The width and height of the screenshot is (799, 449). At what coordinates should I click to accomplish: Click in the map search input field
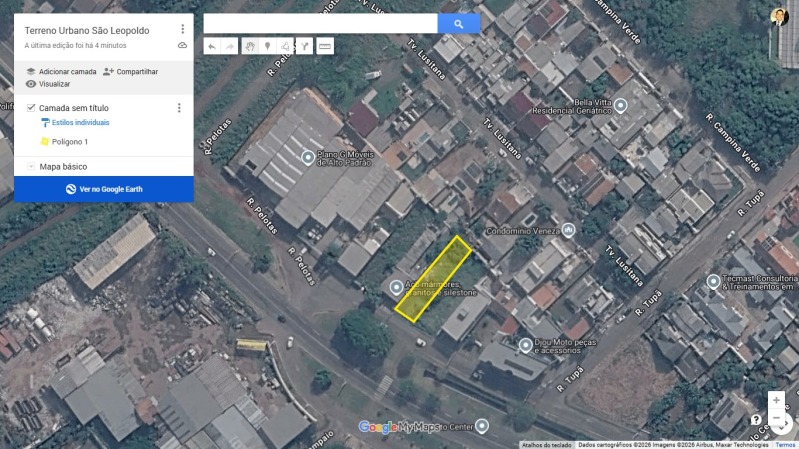(x=321, y=23)
